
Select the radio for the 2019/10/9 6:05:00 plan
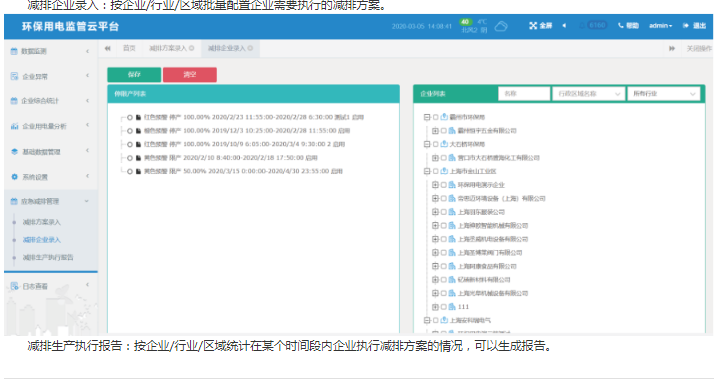(130, 145)
